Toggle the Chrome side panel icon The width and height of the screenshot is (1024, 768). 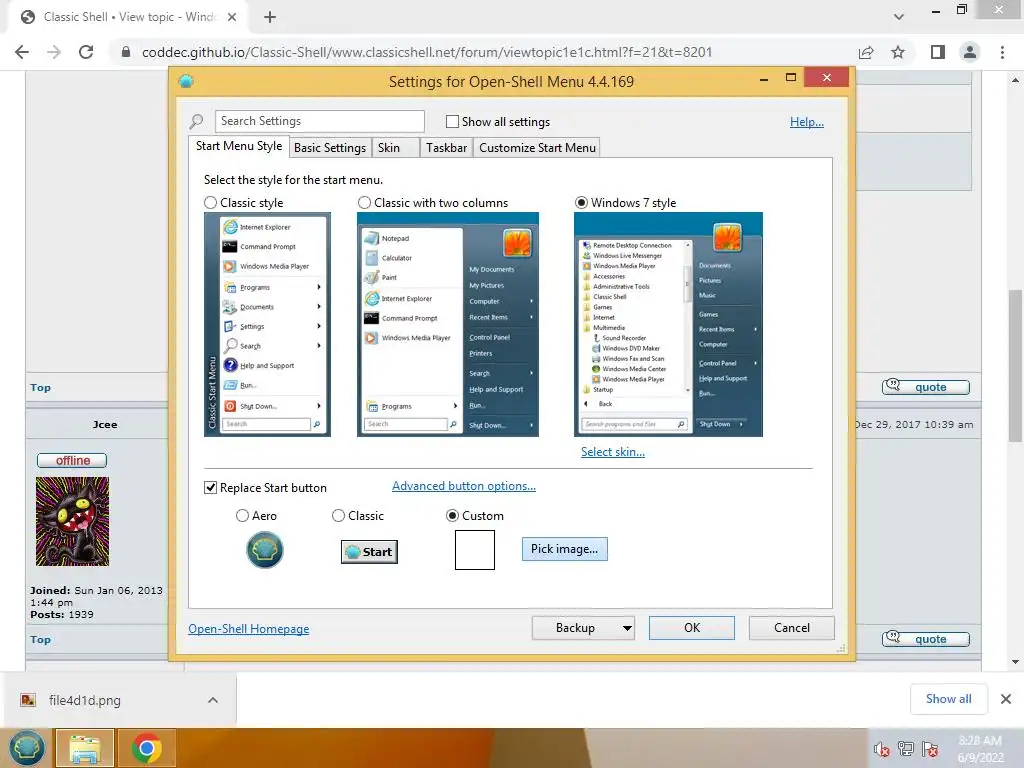[x=938, y=52]
